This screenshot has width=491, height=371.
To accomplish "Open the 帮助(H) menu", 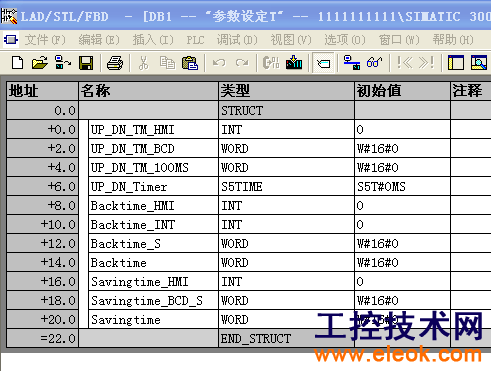I will coord(453,40).
